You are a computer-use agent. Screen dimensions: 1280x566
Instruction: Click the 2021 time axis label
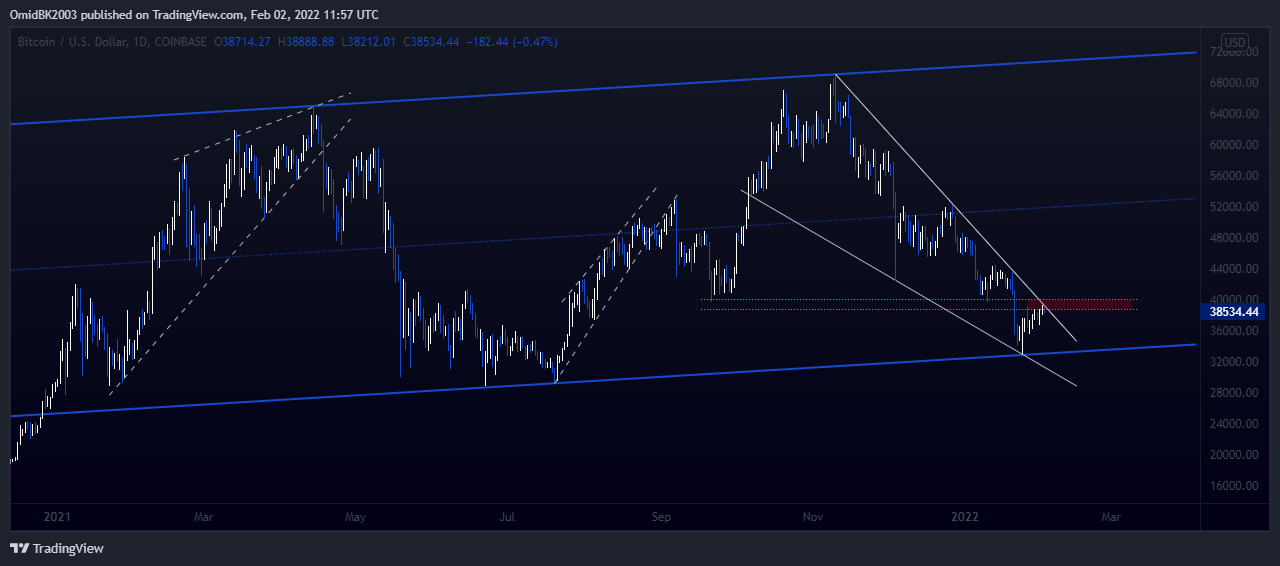pos(57,517)
